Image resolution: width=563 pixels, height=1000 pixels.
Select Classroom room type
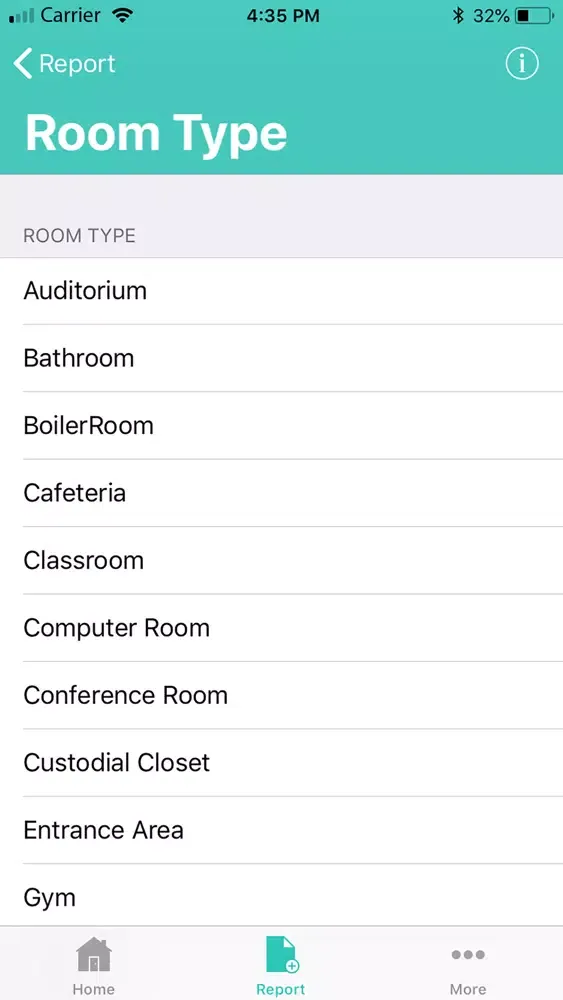pyautogui.click(x=281, y=561)
